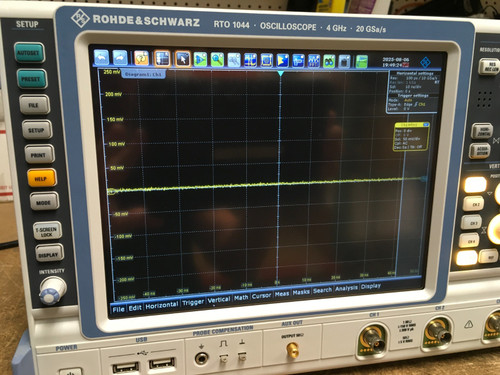This screenshot has height=375, width=500.
Task: Tap the Measurement tool icon
Action: 298,61
